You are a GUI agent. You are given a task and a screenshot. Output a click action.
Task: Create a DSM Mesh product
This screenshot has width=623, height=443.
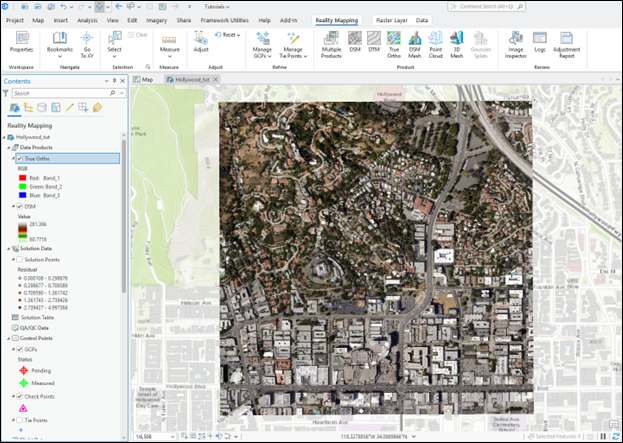click(414, 44)
